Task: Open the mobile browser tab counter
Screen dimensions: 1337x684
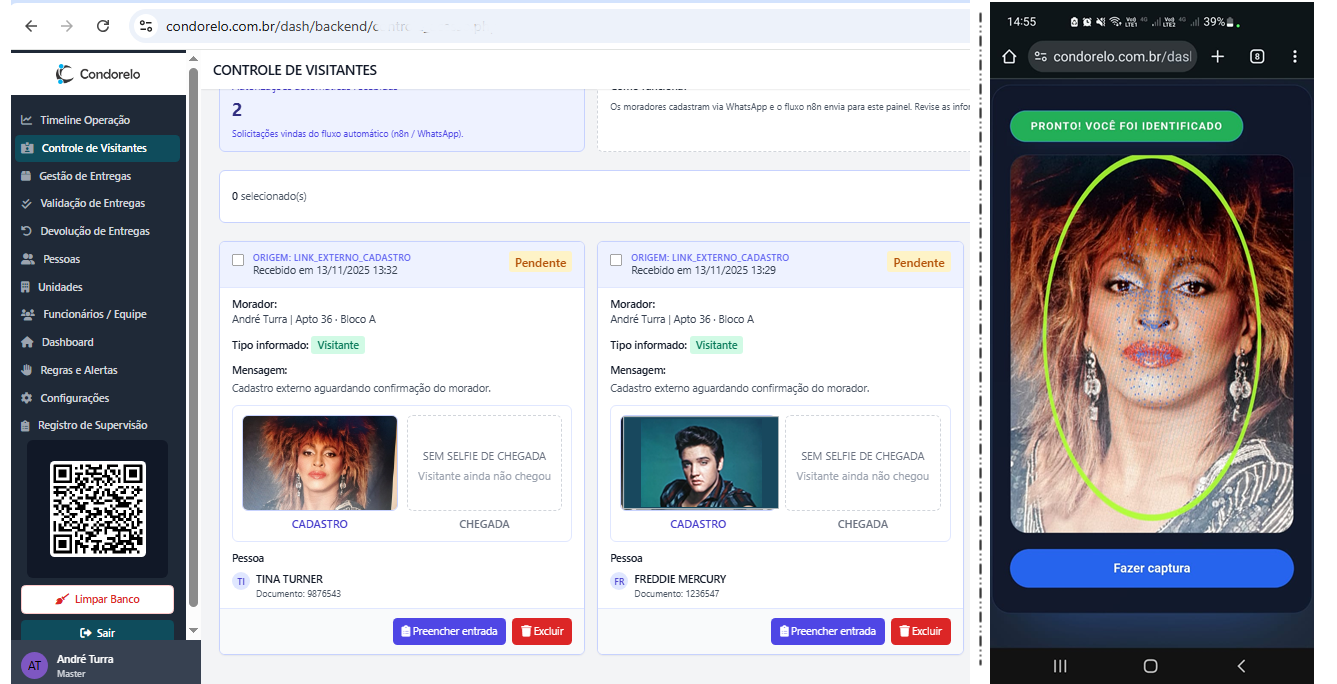Action: click(x=1257, y=57)
